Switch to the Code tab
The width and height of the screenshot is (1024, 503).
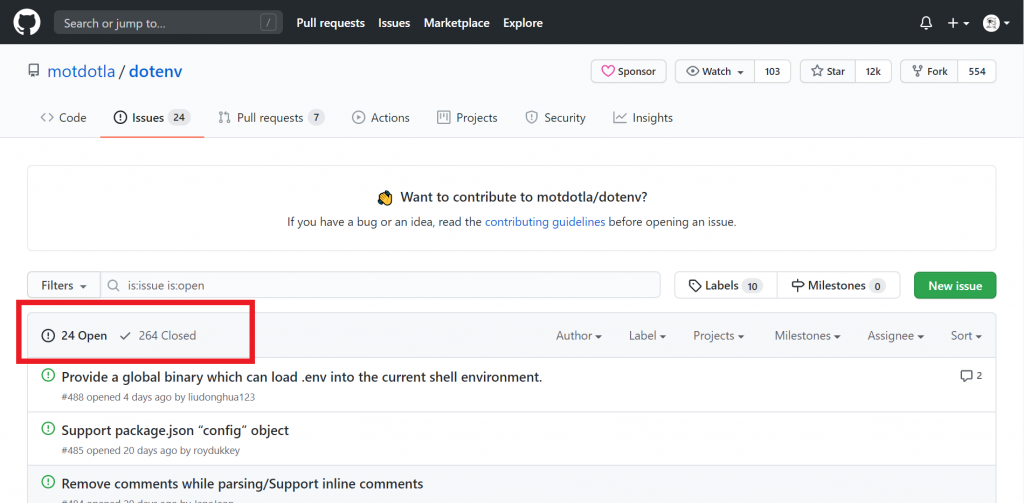(x=63, y=118)
